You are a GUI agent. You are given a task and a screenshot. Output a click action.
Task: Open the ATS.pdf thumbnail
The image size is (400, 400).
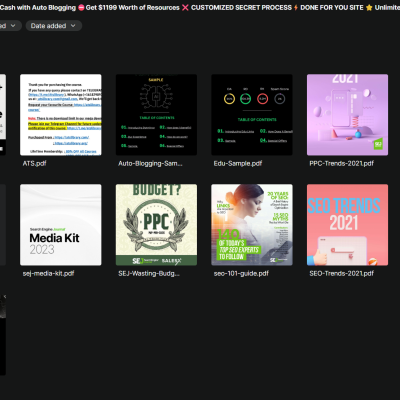61,115
